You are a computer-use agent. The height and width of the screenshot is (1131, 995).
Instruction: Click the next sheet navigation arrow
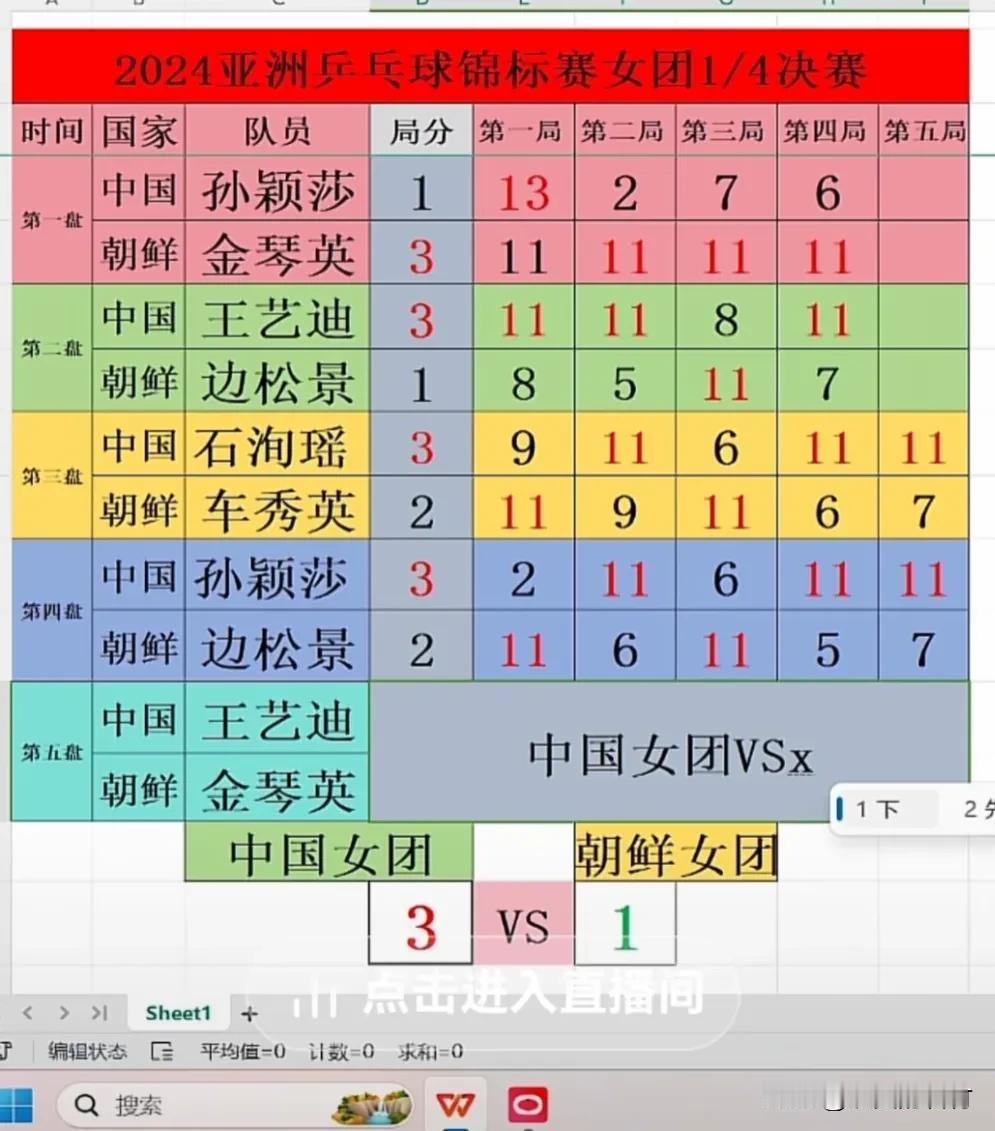click(63, 1013)
